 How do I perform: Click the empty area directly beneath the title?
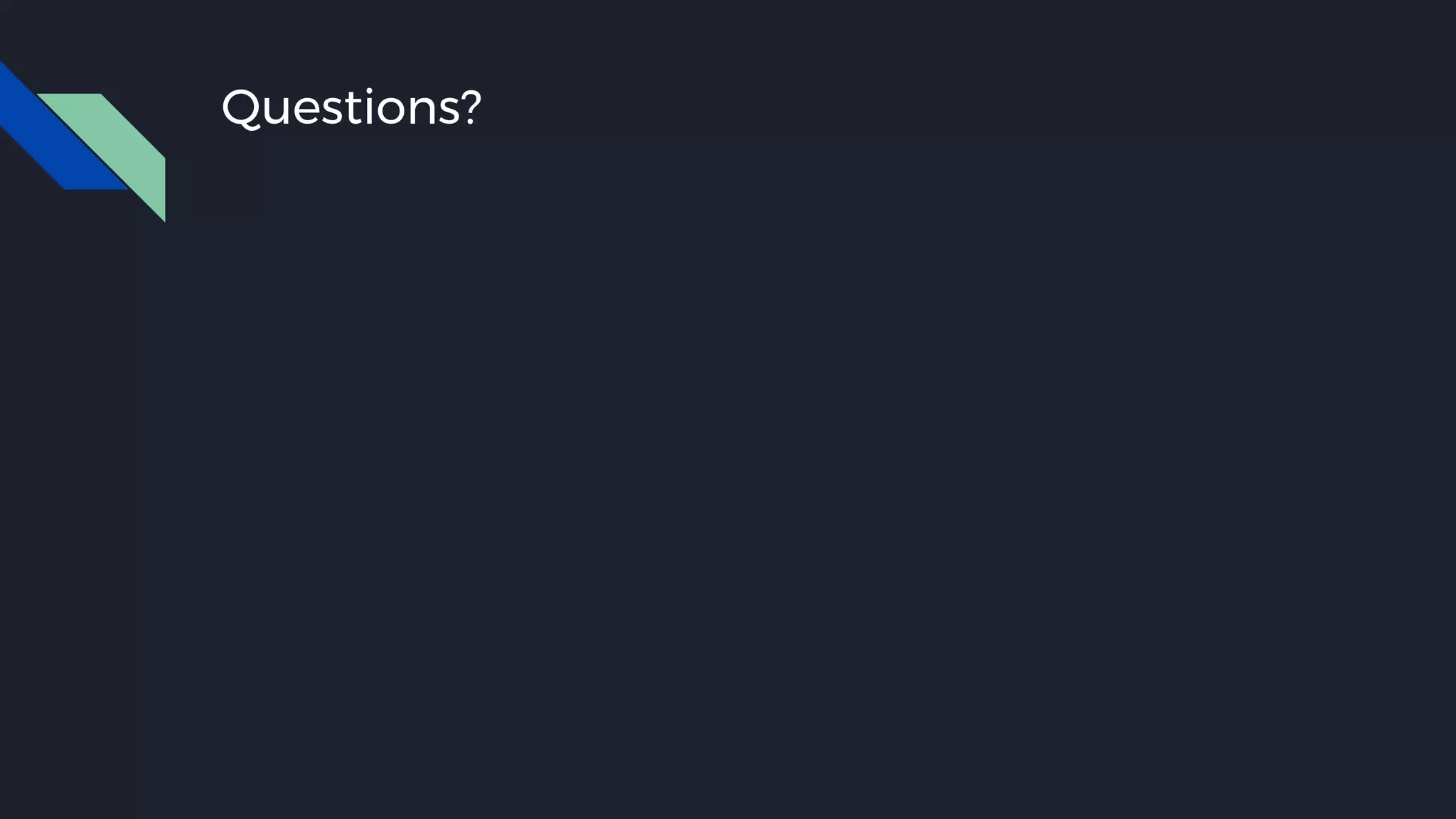coord(351,185)
